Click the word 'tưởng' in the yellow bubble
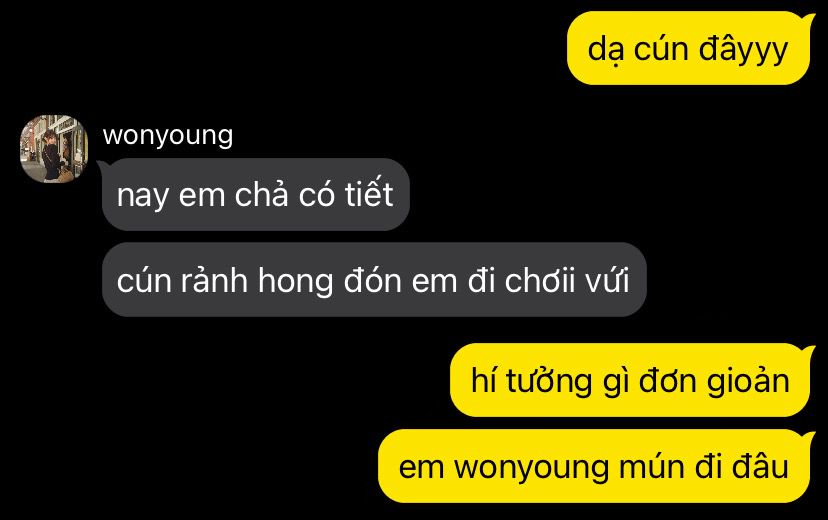The image size is (828, 520). (x=549, y=382)
